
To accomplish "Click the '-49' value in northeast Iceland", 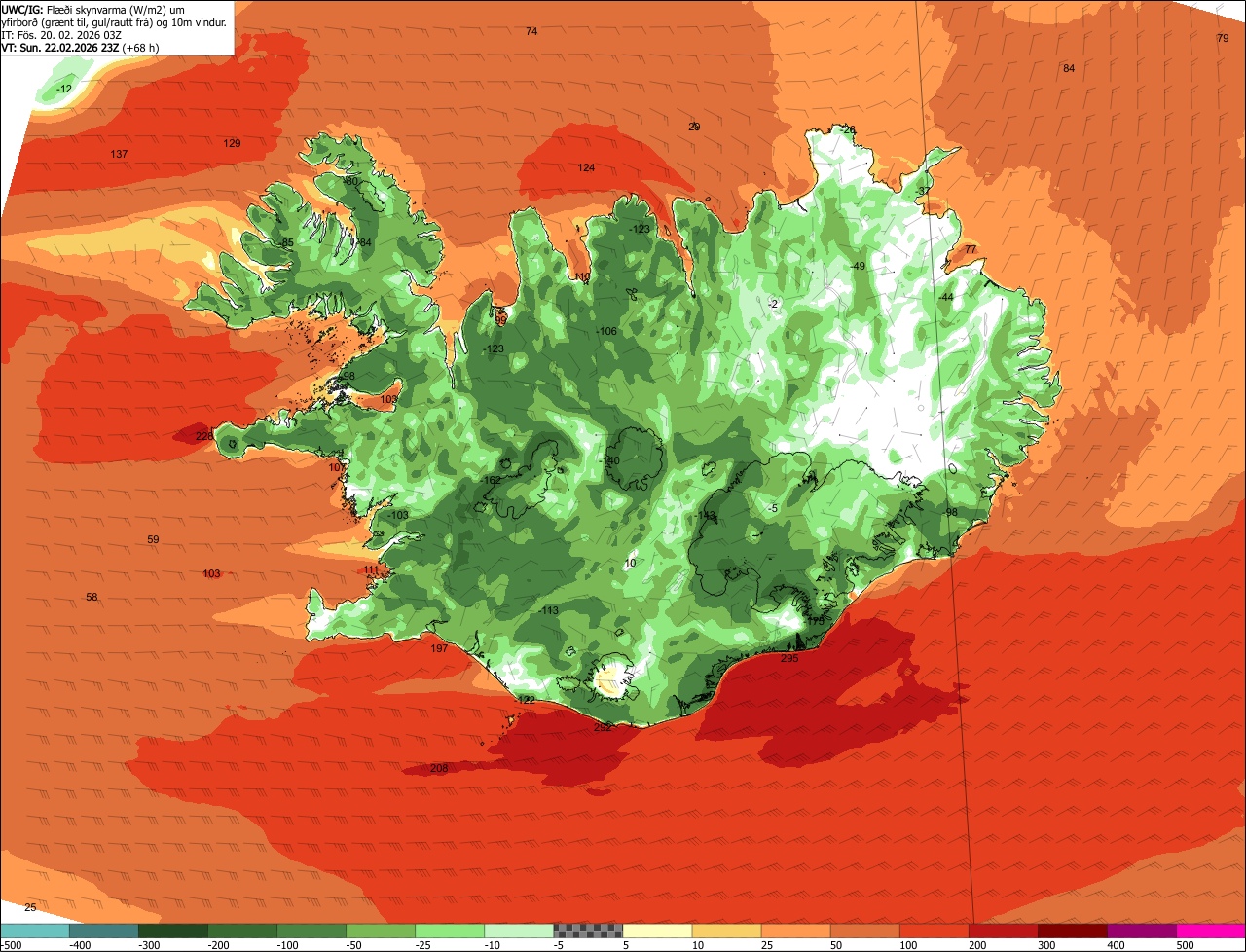I will click(858, 266).
